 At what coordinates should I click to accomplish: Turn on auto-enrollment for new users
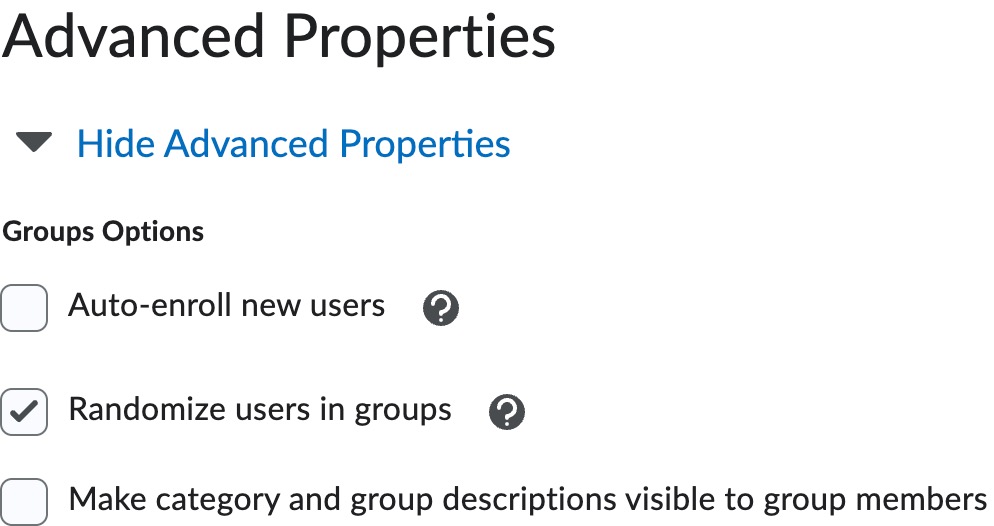[x=24, y=307]
